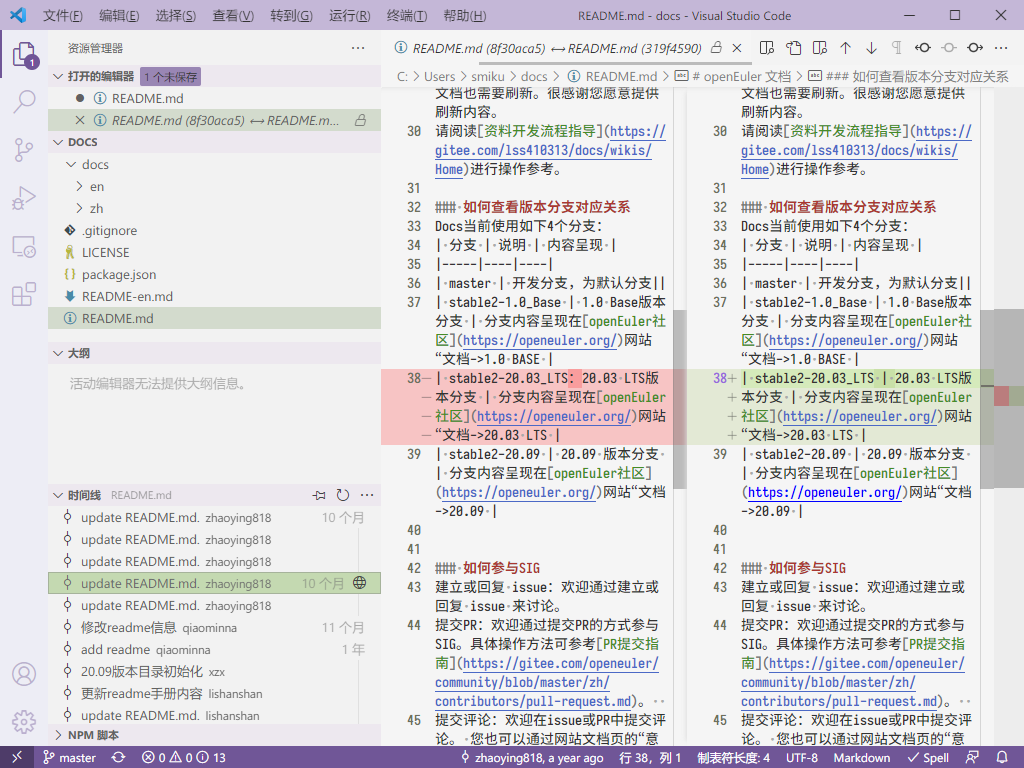Open the Extensions view

tap(24, 294)
